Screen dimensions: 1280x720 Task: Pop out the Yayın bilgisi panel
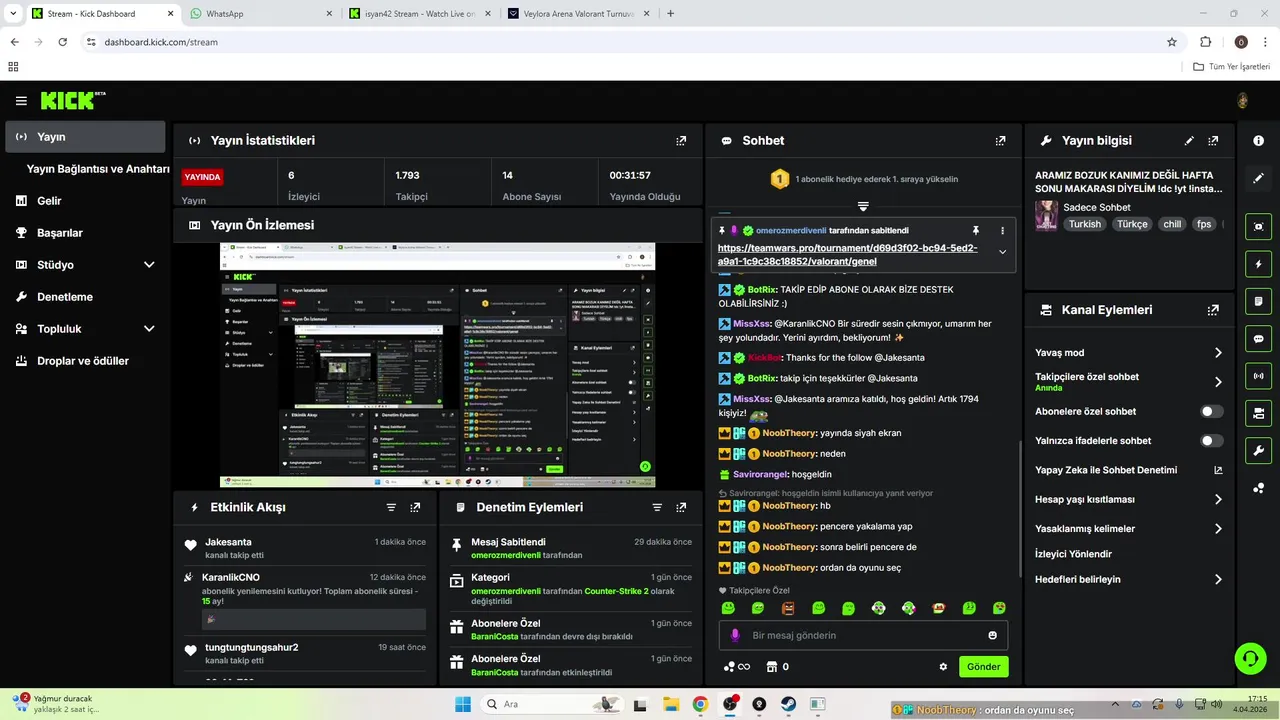click(1213, 141)
